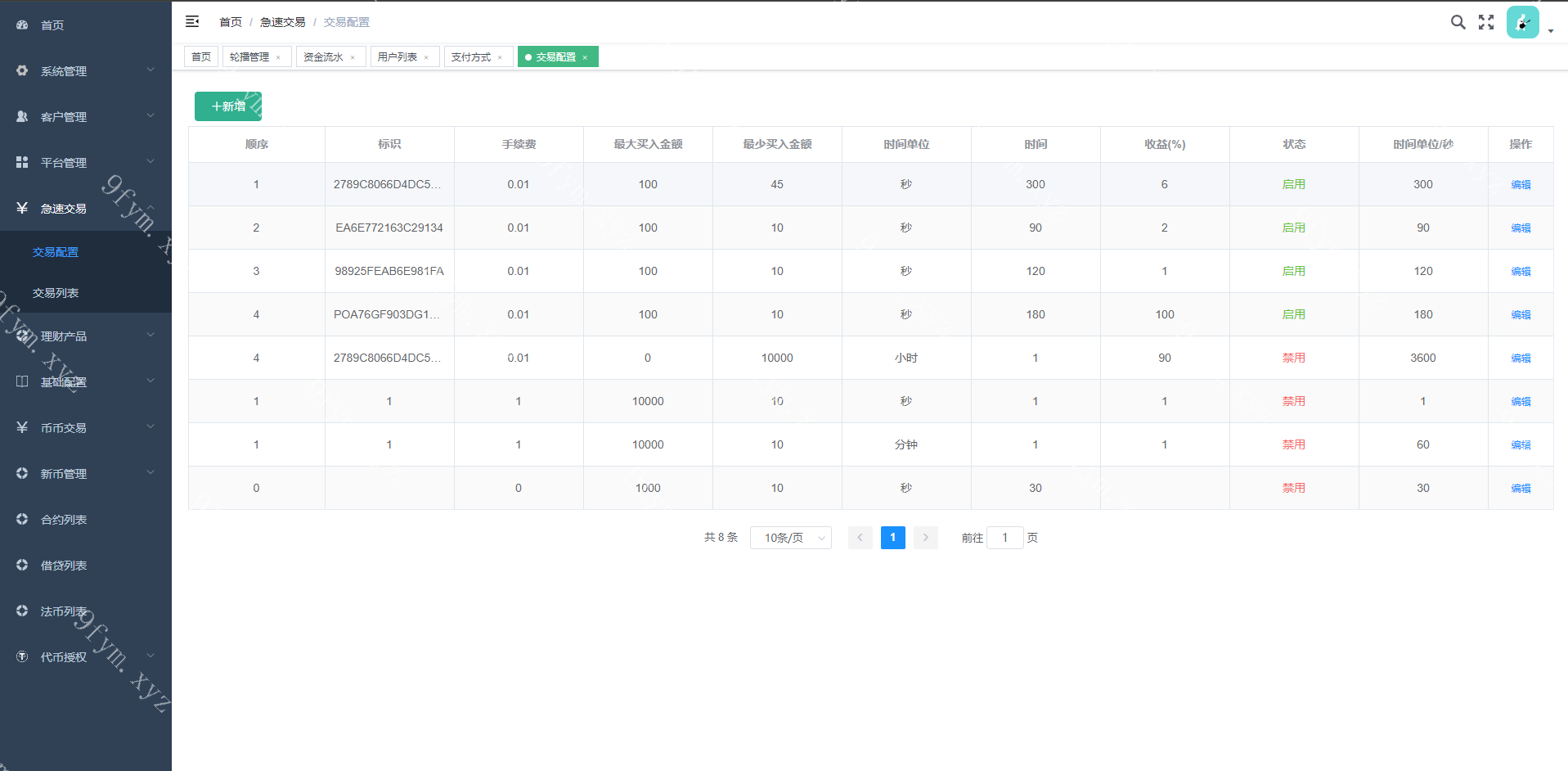Screen dimensions: 1568x771
Task: Edit the row with time unit 小时
Action: coord(1521,358)
